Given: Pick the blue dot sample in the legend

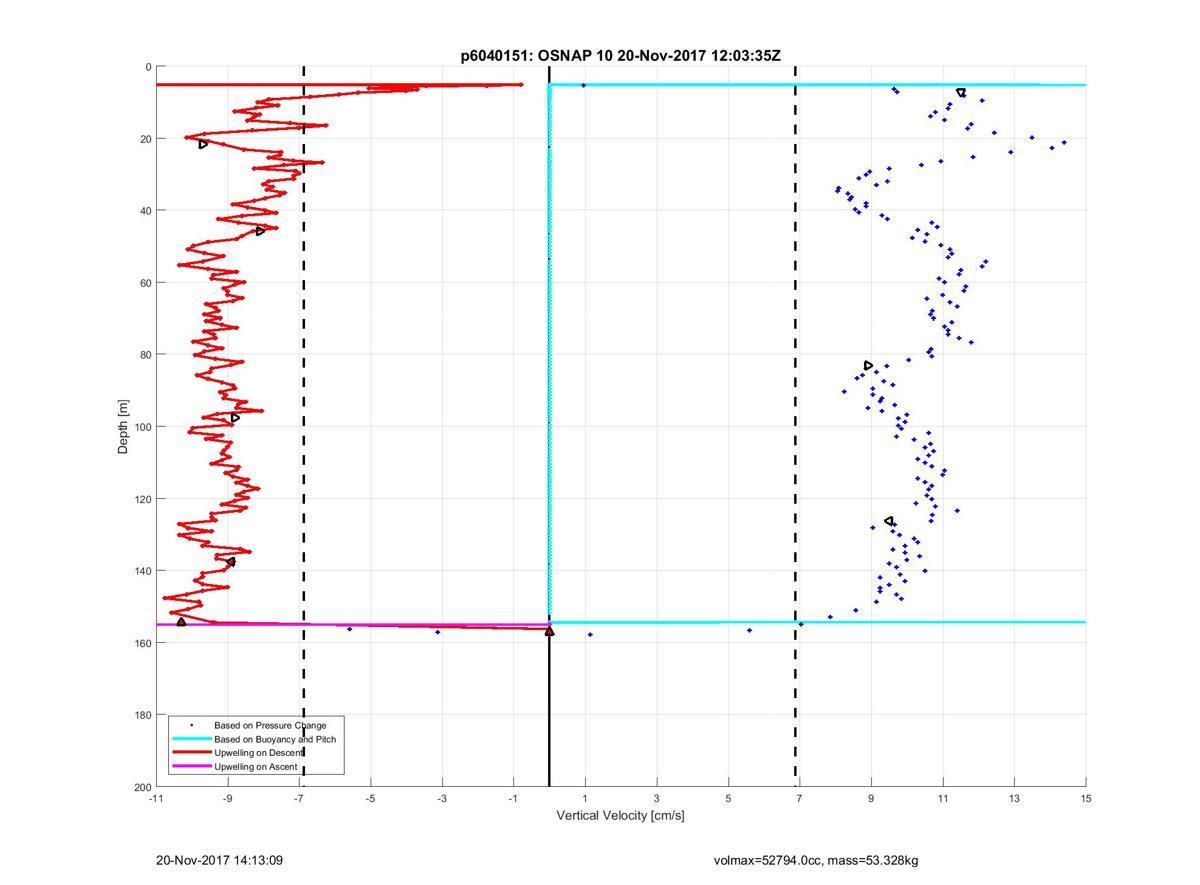Looking at the screenshot, I should click(191, 725).
